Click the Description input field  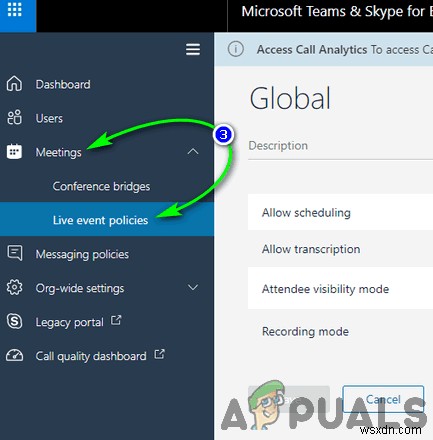340,146
